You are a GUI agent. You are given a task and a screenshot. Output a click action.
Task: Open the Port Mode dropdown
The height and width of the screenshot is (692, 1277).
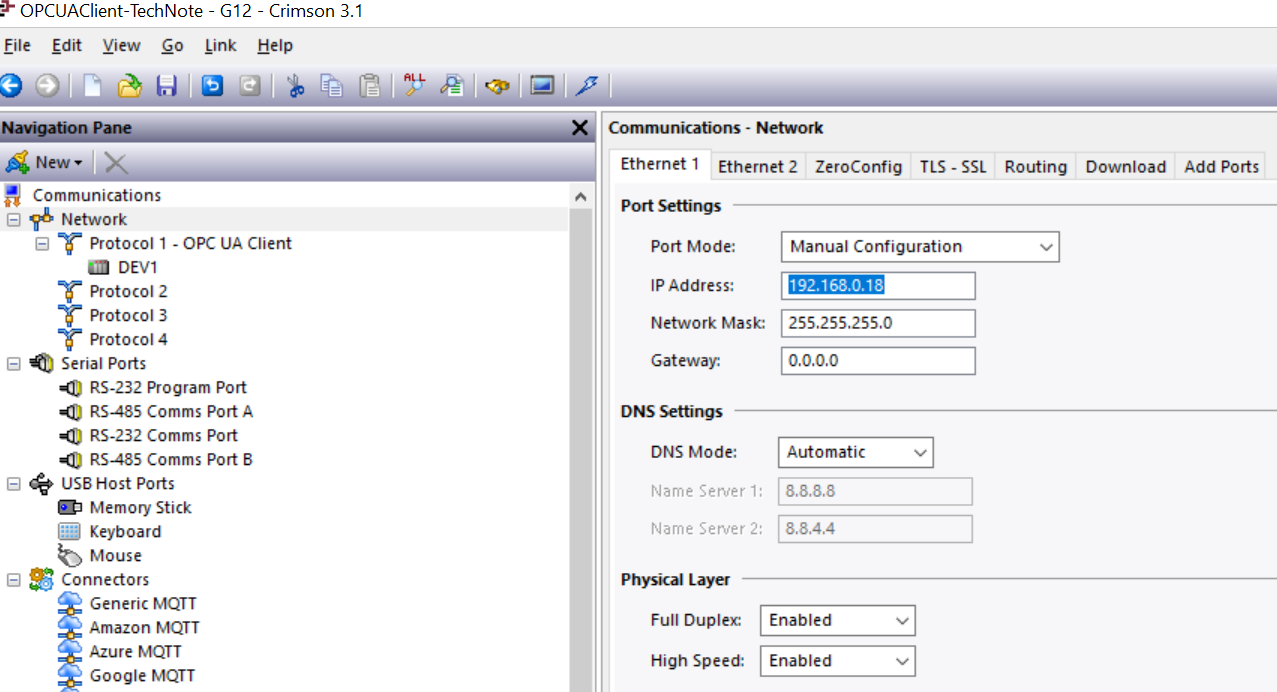pyautogui.click(x=920, y=246)
